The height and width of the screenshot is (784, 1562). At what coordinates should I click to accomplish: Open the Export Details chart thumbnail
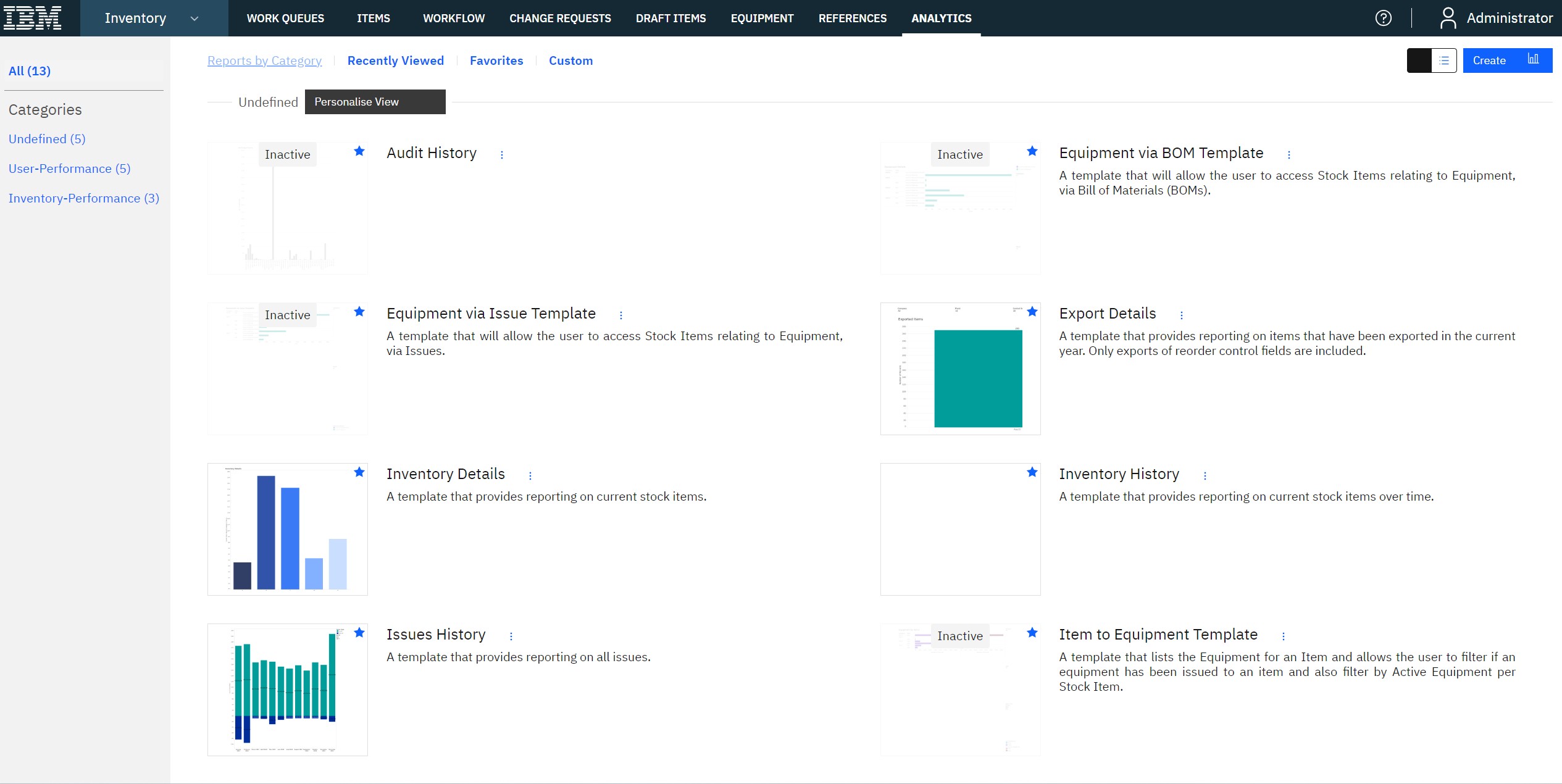tap(960, 369)
